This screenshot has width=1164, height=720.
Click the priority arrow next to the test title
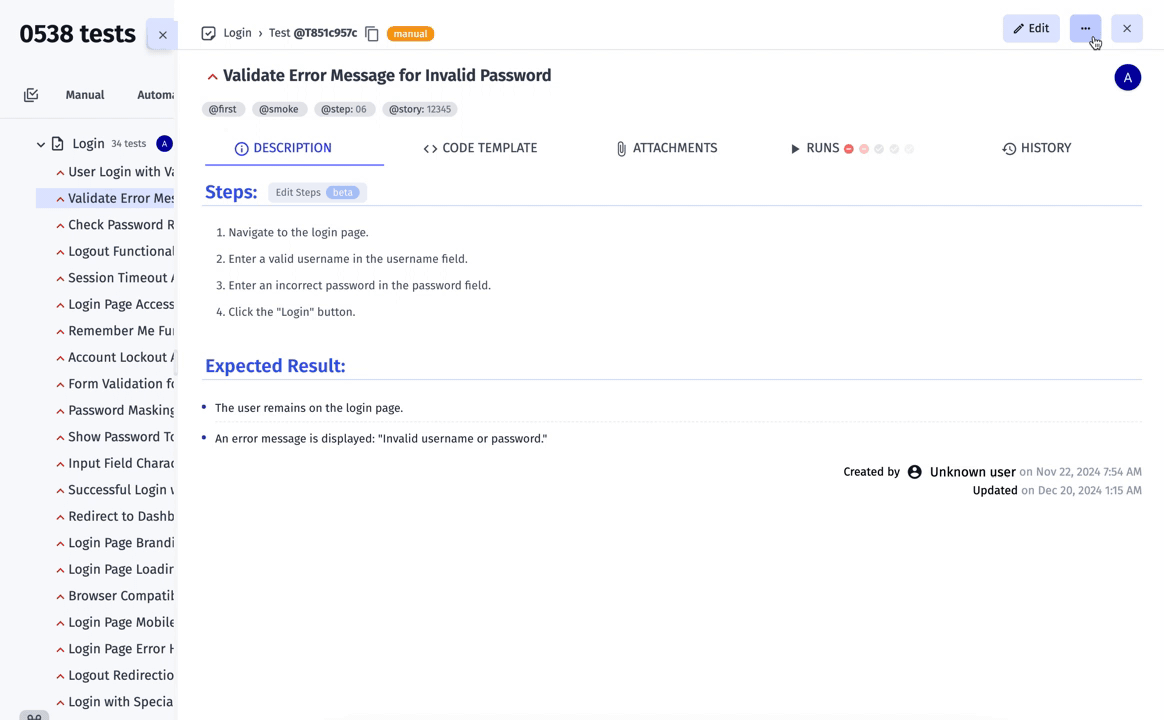coord(212,76)
